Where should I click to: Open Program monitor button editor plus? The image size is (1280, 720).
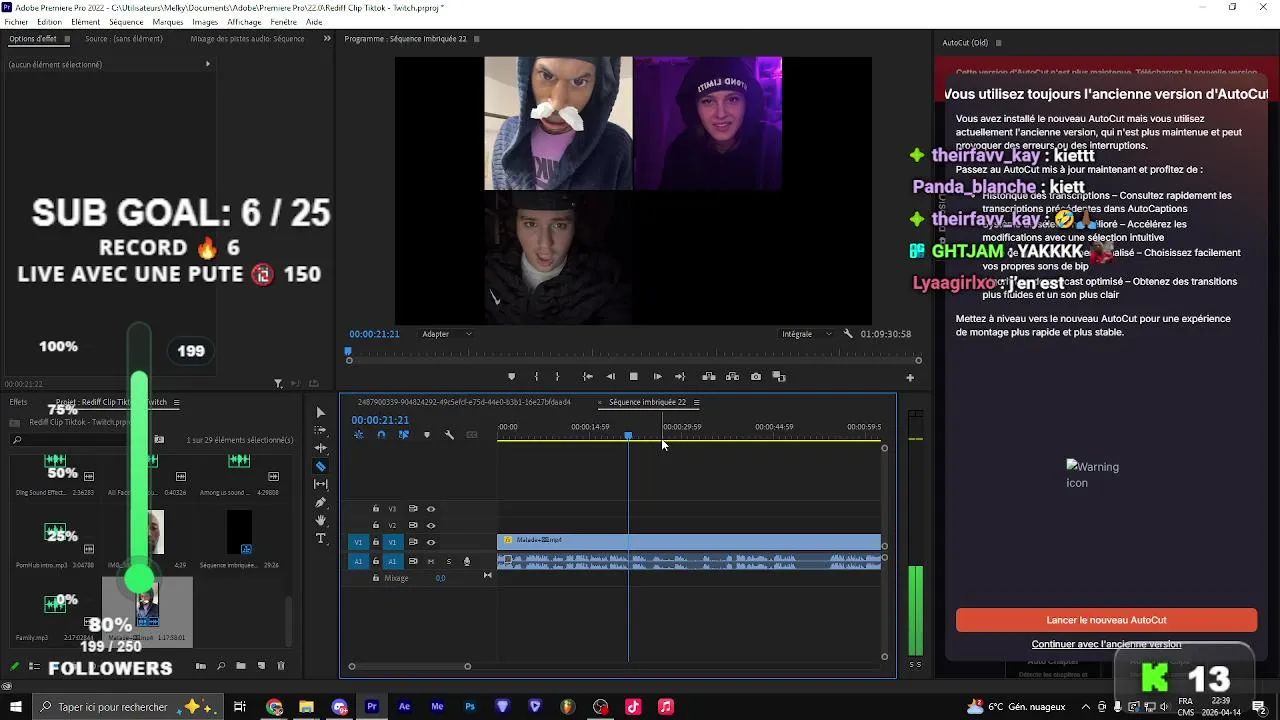910,378
